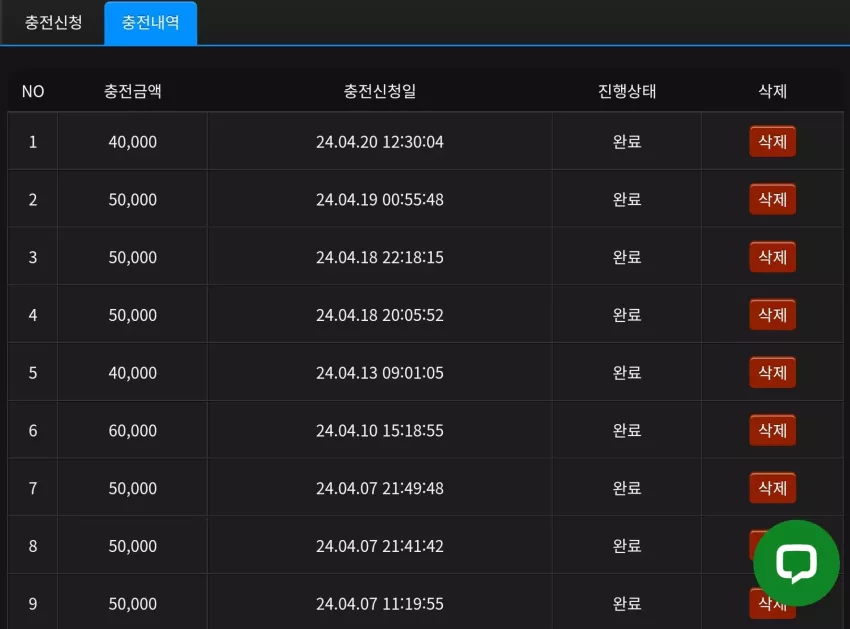Delete row 1 with the 삭제 button
Image resolution: width=850 pixels, height=629 pixels.
772,142
